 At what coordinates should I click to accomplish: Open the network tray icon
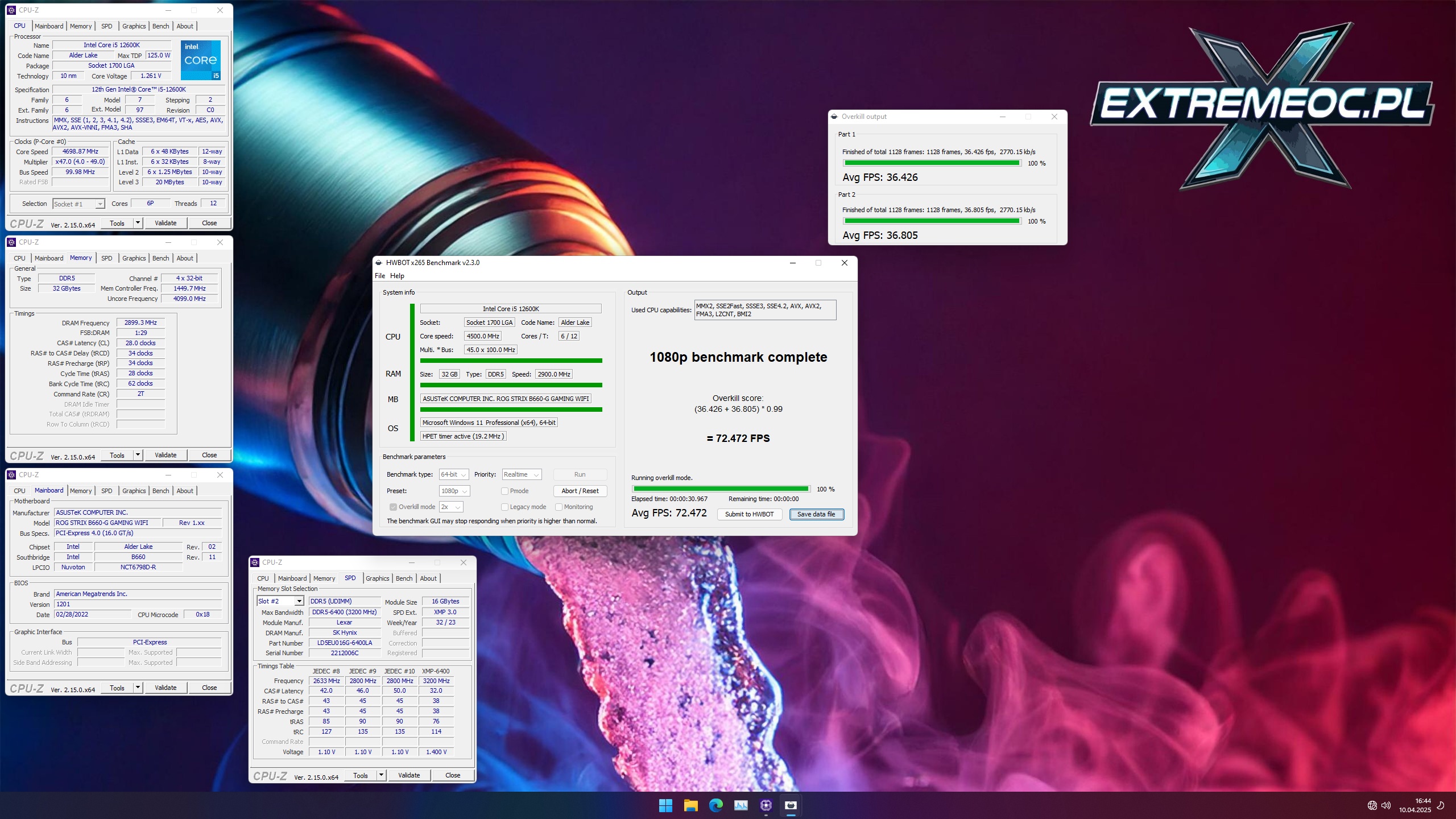(1372, 805)
